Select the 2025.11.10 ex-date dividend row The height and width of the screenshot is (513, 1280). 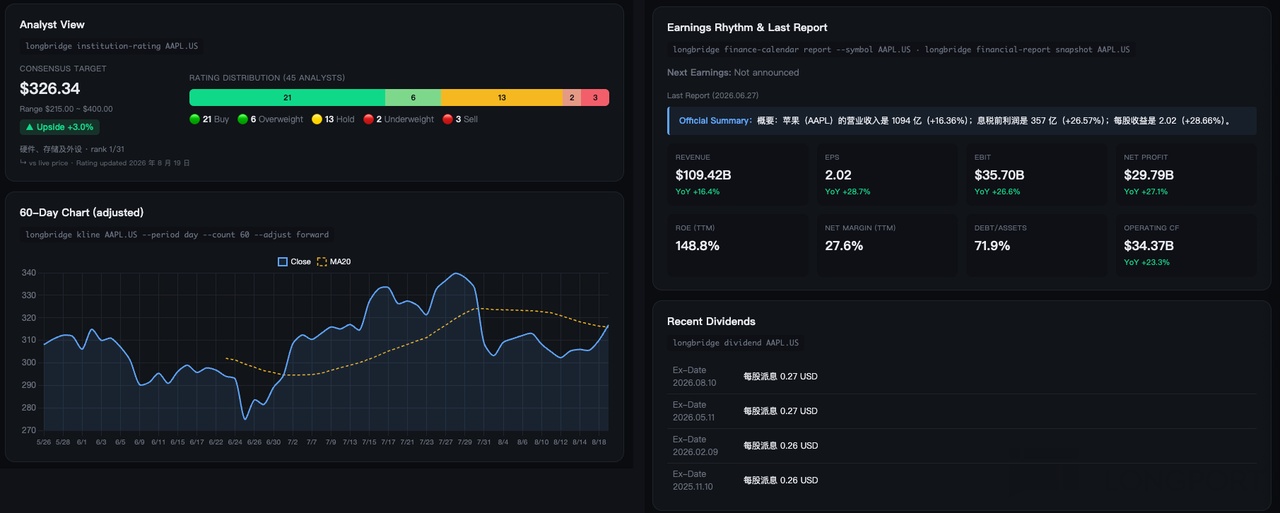962,480
